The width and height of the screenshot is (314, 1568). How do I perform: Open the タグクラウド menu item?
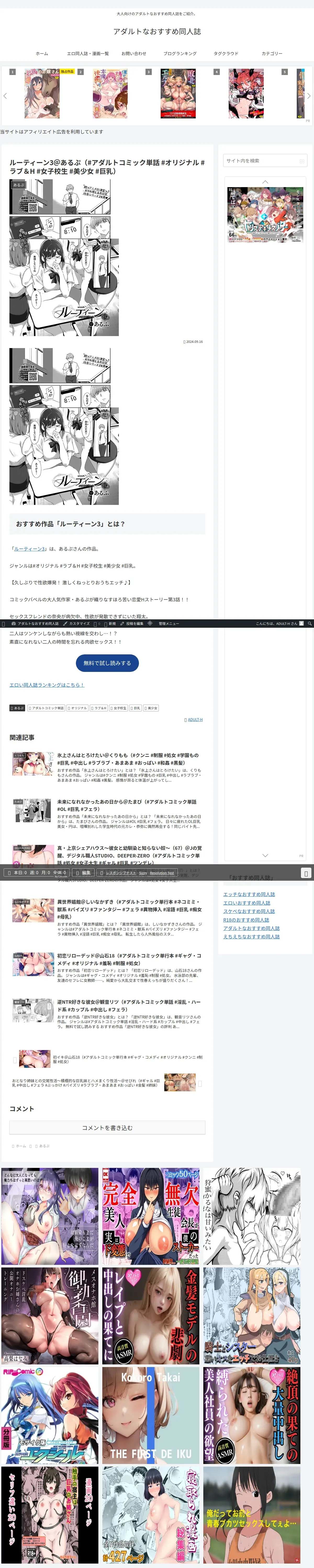[226, 54]
